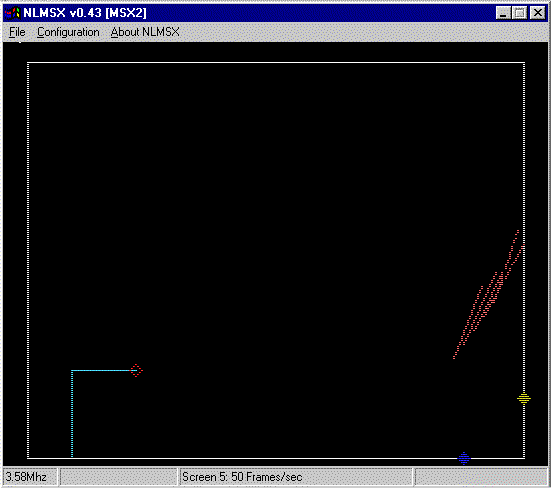Click the 3.58Mhz status bar panel
The height and width of the screenshot is (488, 551).
[x=30, y=477]
